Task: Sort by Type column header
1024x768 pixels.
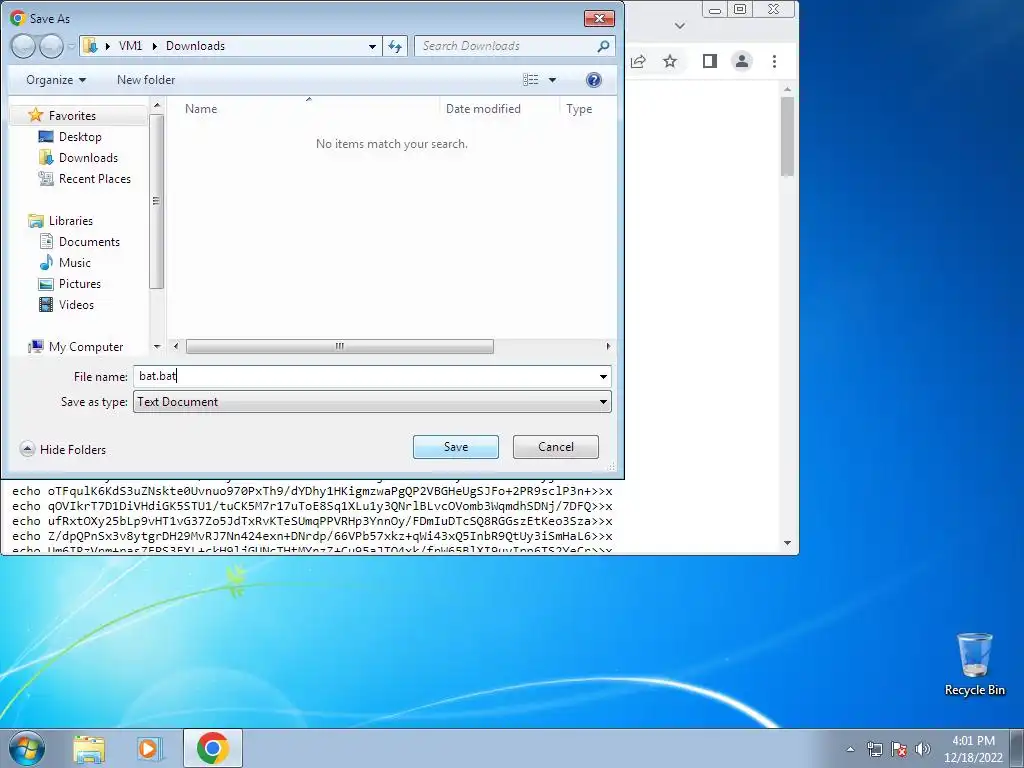Action: pyautogui.click(x=588, y=109)
